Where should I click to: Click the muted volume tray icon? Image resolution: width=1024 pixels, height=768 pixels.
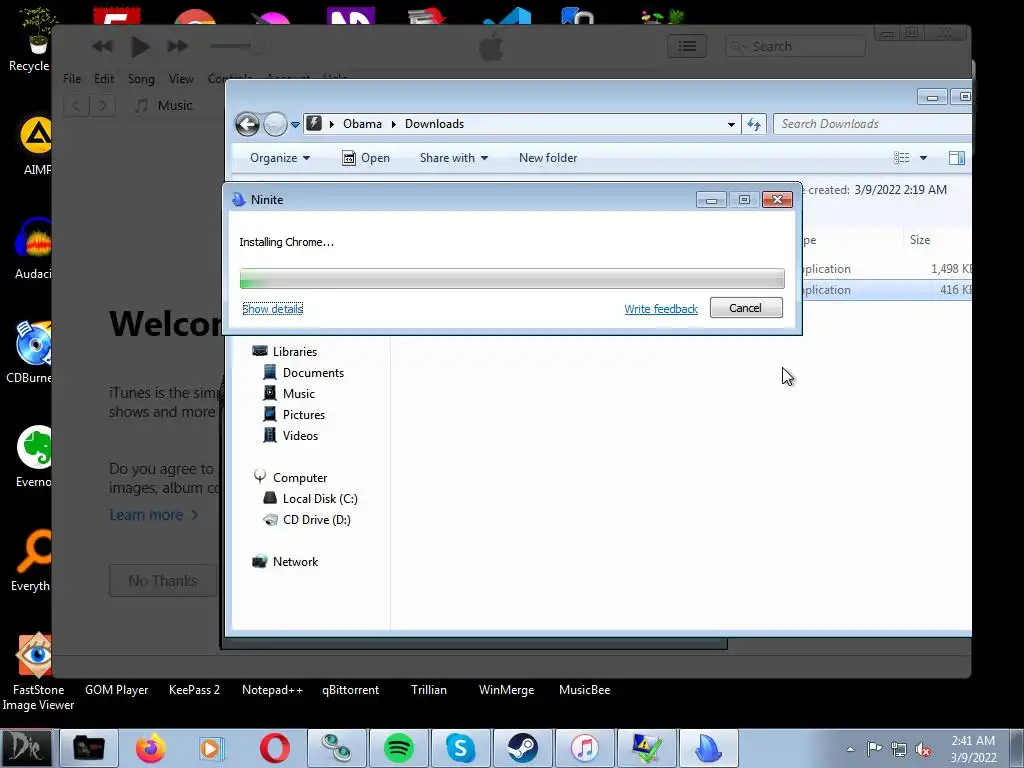(923, 750)
